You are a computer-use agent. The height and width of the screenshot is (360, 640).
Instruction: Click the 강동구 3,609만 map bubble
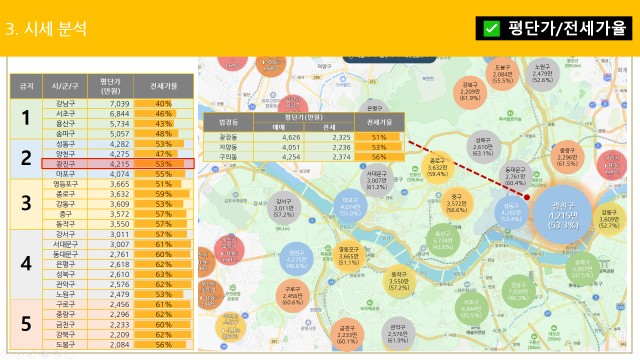click(x=609, y=219)
